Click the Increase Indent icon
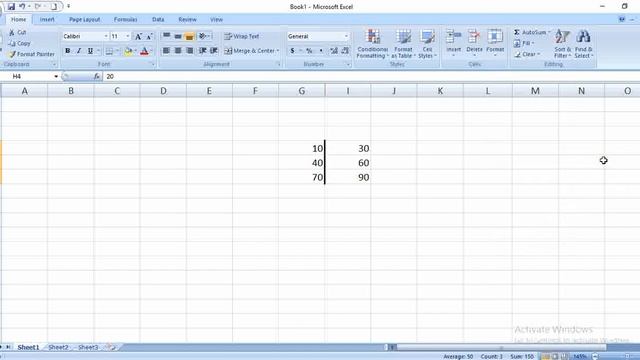The width and height of the screenshot is (640, 360). tap(214, 51)
